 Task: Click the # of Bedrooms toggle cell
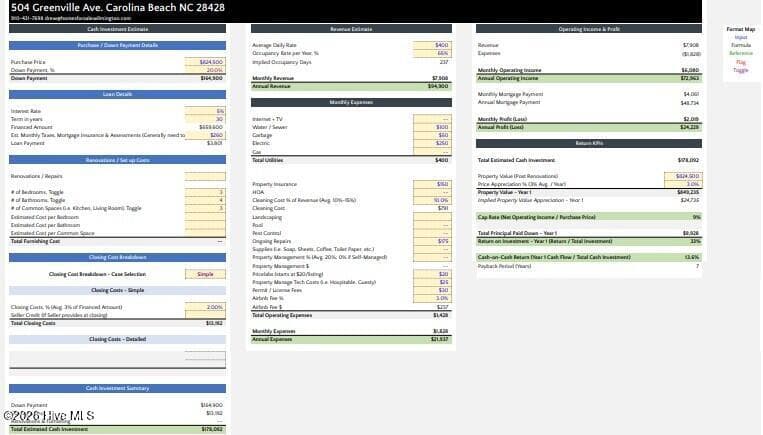point(205,192)
